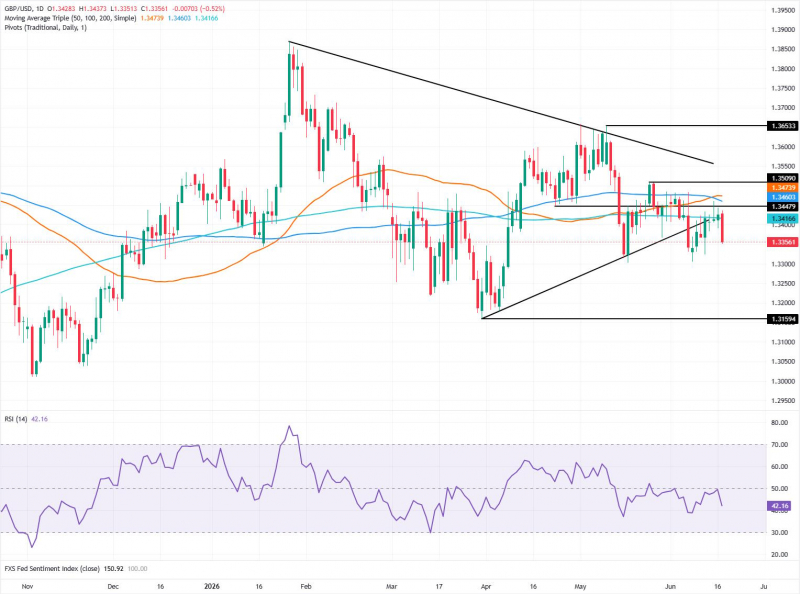Image resolution: width=800 pixels, height=594 pixels.
Task: Click the GBP/USD symbol title
Action: point(18,9)
